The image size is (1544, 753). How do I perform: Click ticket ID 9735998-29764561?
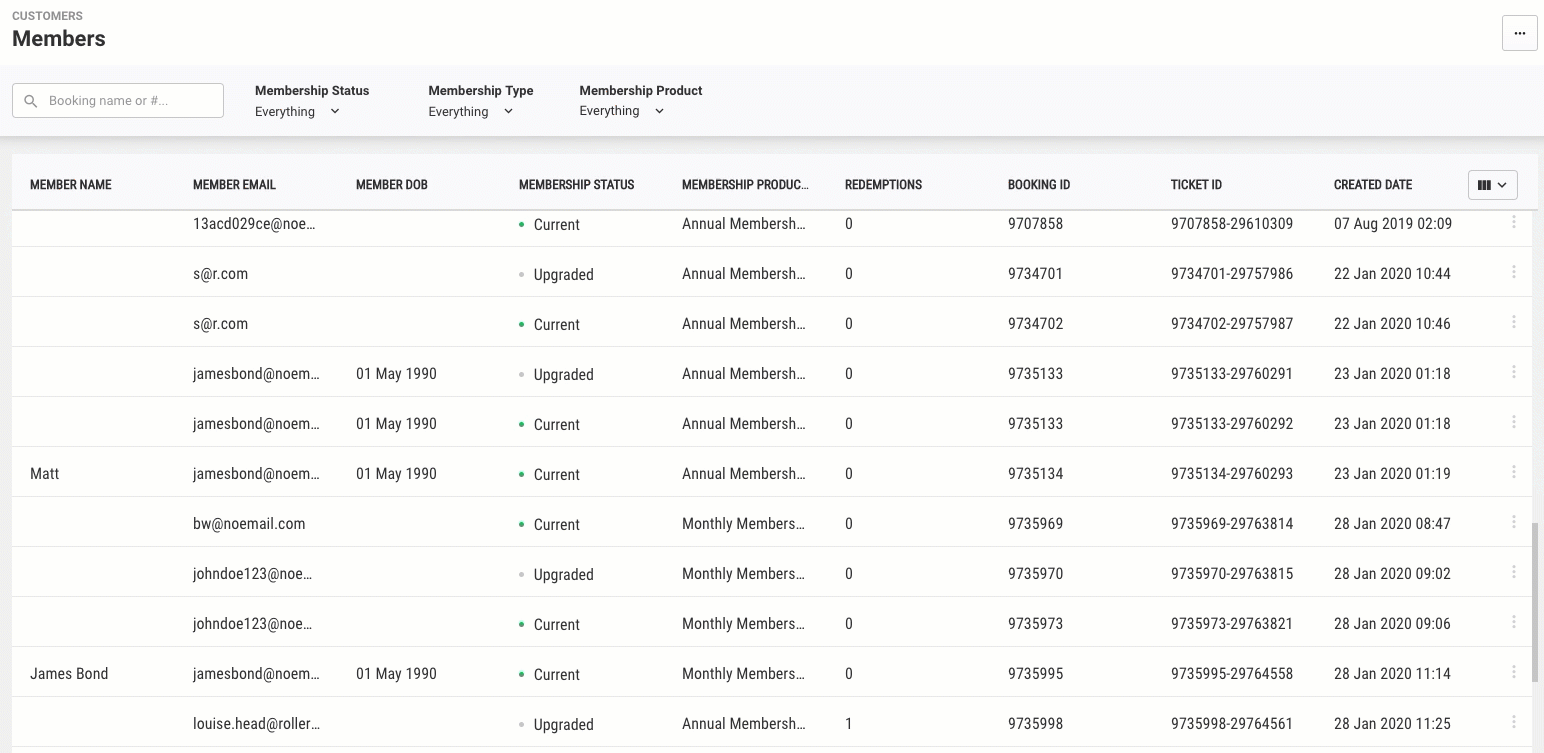click(1232, 724)
